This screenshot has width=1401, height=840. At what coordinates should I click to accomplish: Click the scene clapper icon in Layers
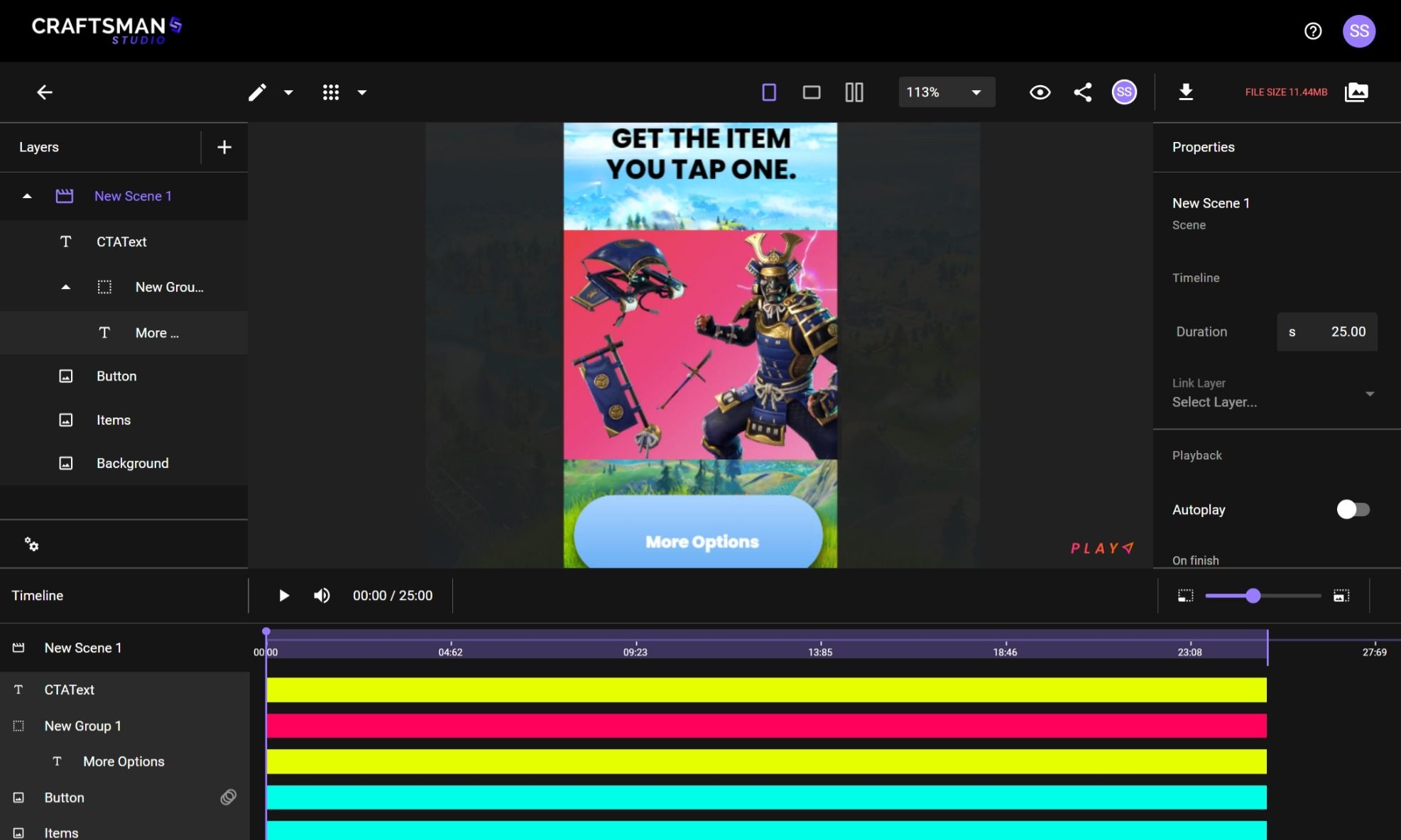point(65,196)
